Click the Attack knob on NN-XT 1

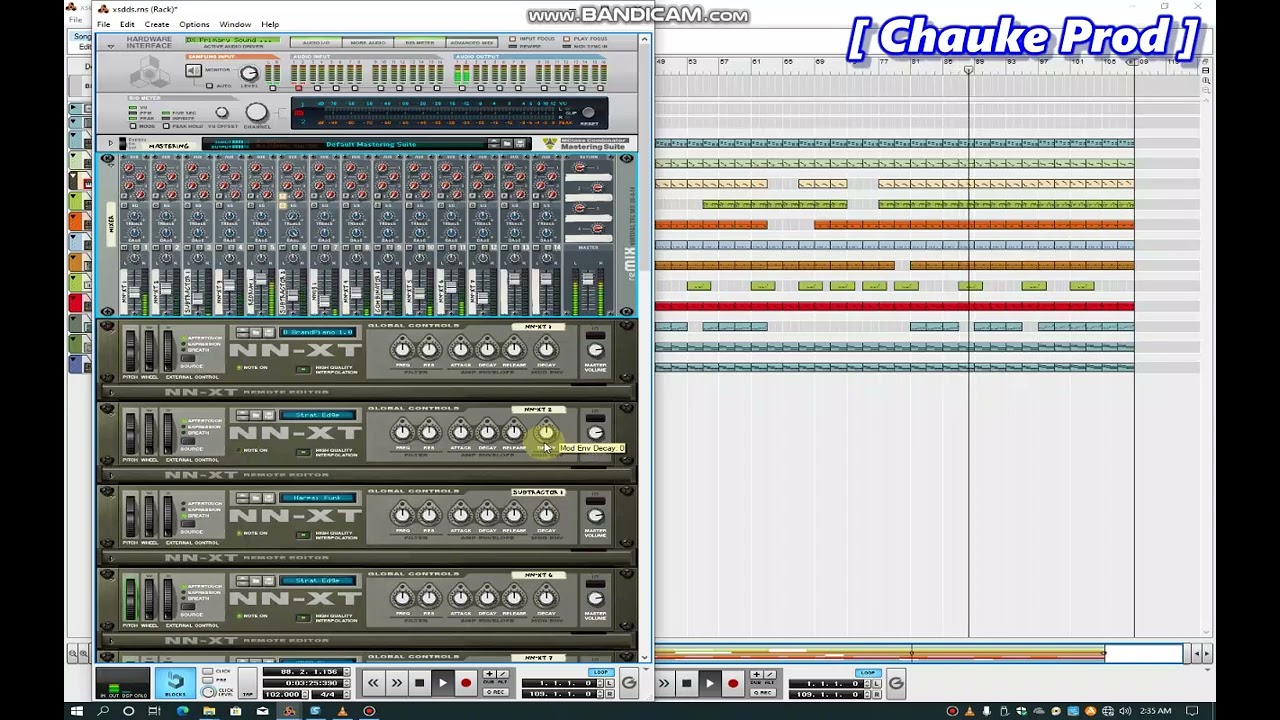[x=460, y=348]
